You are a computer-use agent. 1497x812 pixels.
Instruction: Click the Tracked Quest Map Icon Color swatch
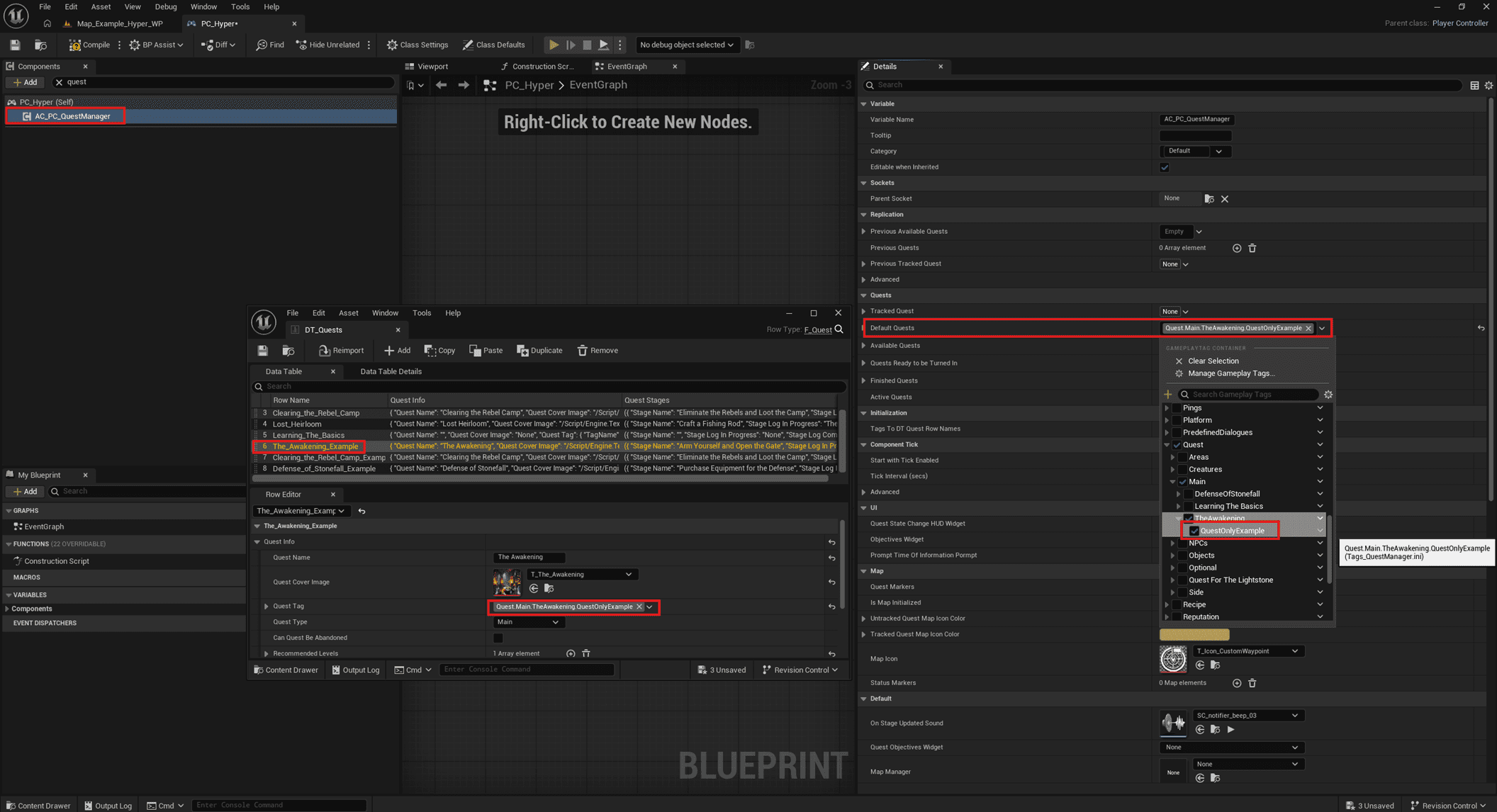pyautogui.click(x=1194, y=635)
